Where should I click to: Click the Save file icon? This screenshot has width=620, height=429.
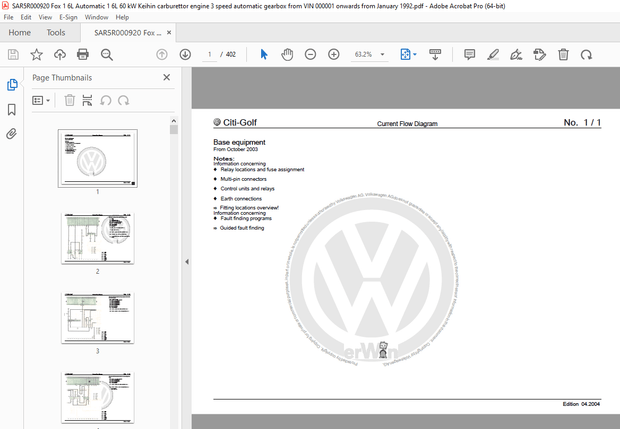(13, 55)
